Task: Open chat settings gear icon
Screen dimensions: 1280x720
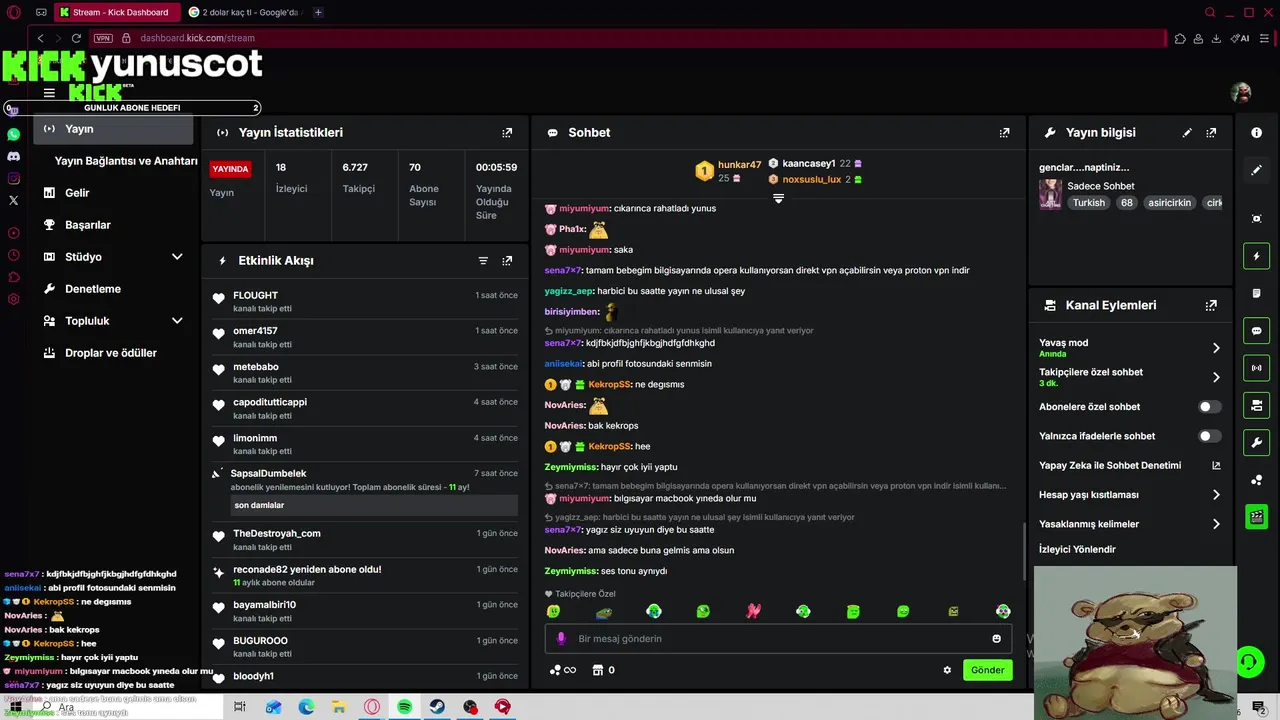Action: coord(947,670)
